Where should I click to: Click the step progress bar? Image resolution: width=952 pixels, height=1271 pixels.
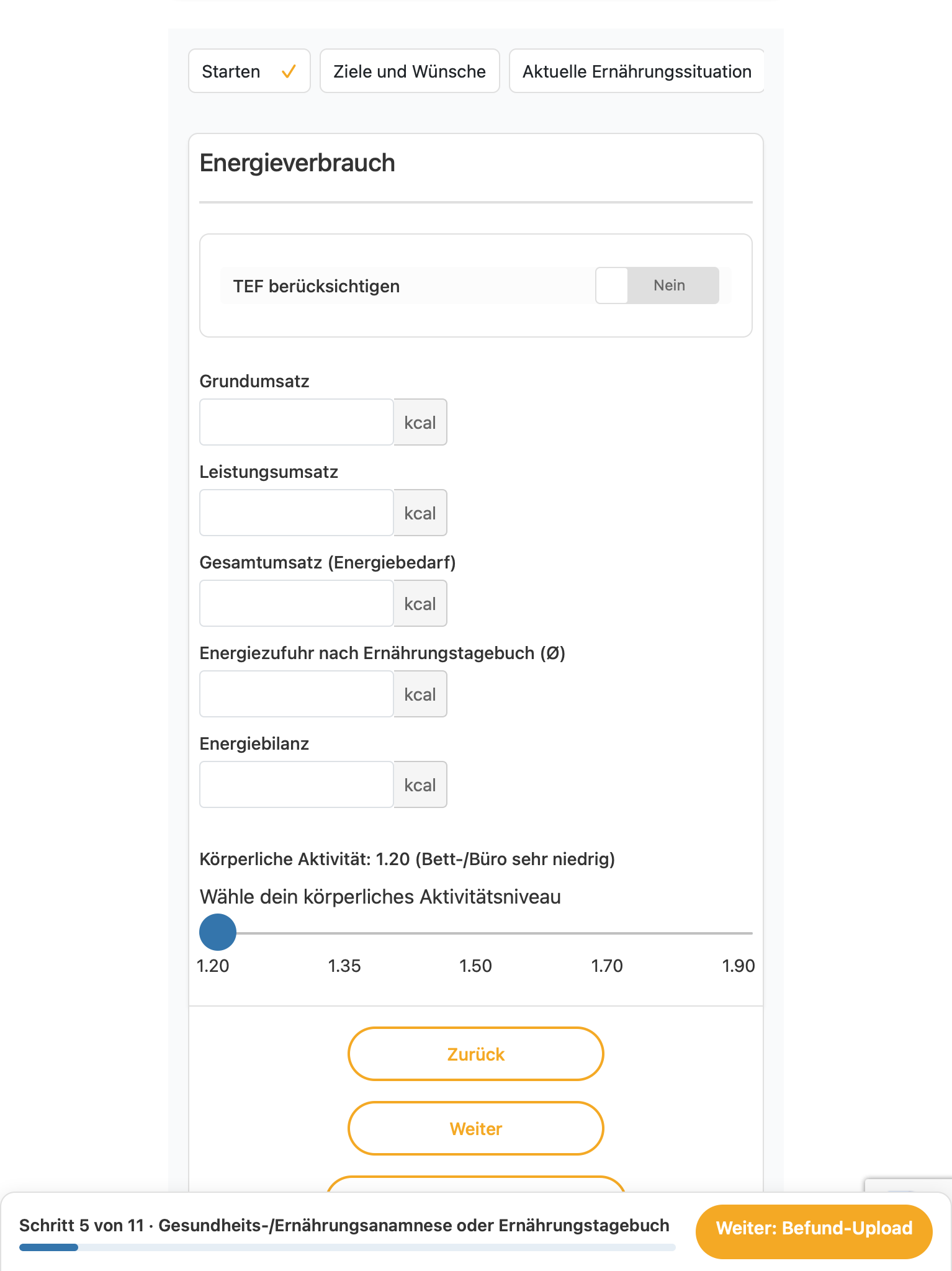pos(348,1247)
